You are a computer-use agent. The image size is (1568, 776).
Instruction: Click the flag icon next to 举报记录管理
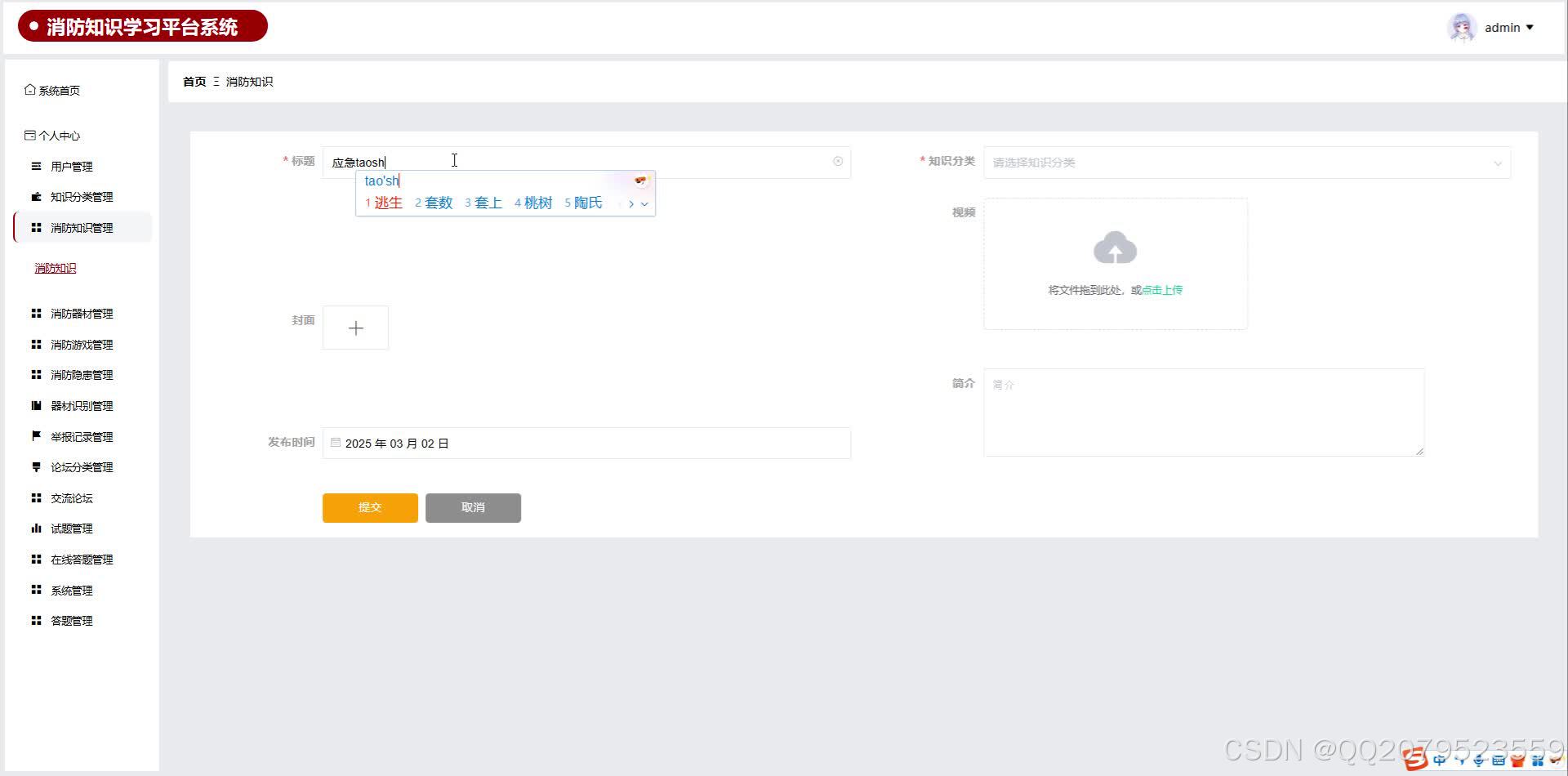coord(36,436)
